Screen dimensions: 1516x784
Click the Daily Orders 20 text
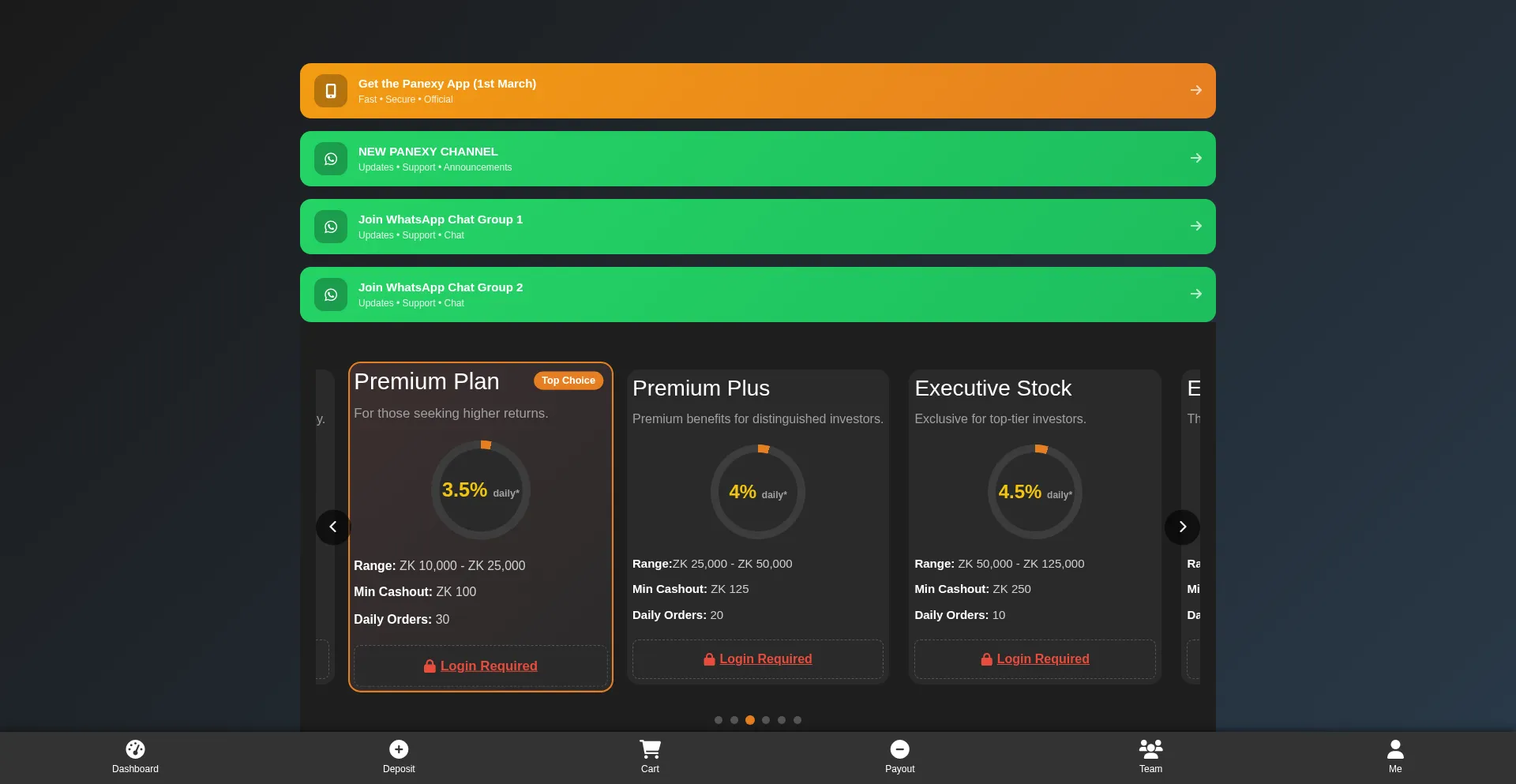(677, 615)
